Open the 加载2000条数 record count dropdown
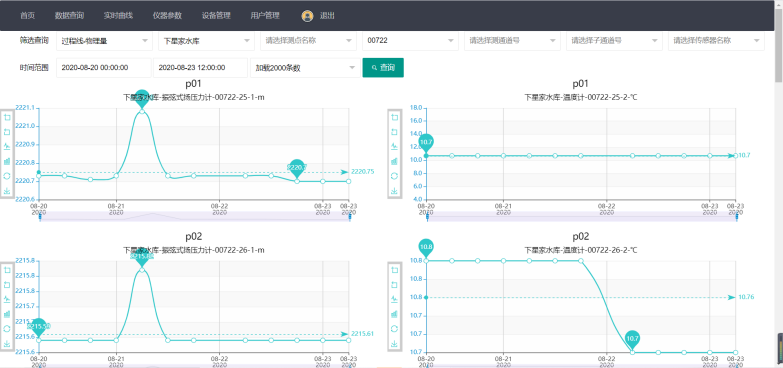The width and height of the screenshot is (783, 368). [304, 68]
